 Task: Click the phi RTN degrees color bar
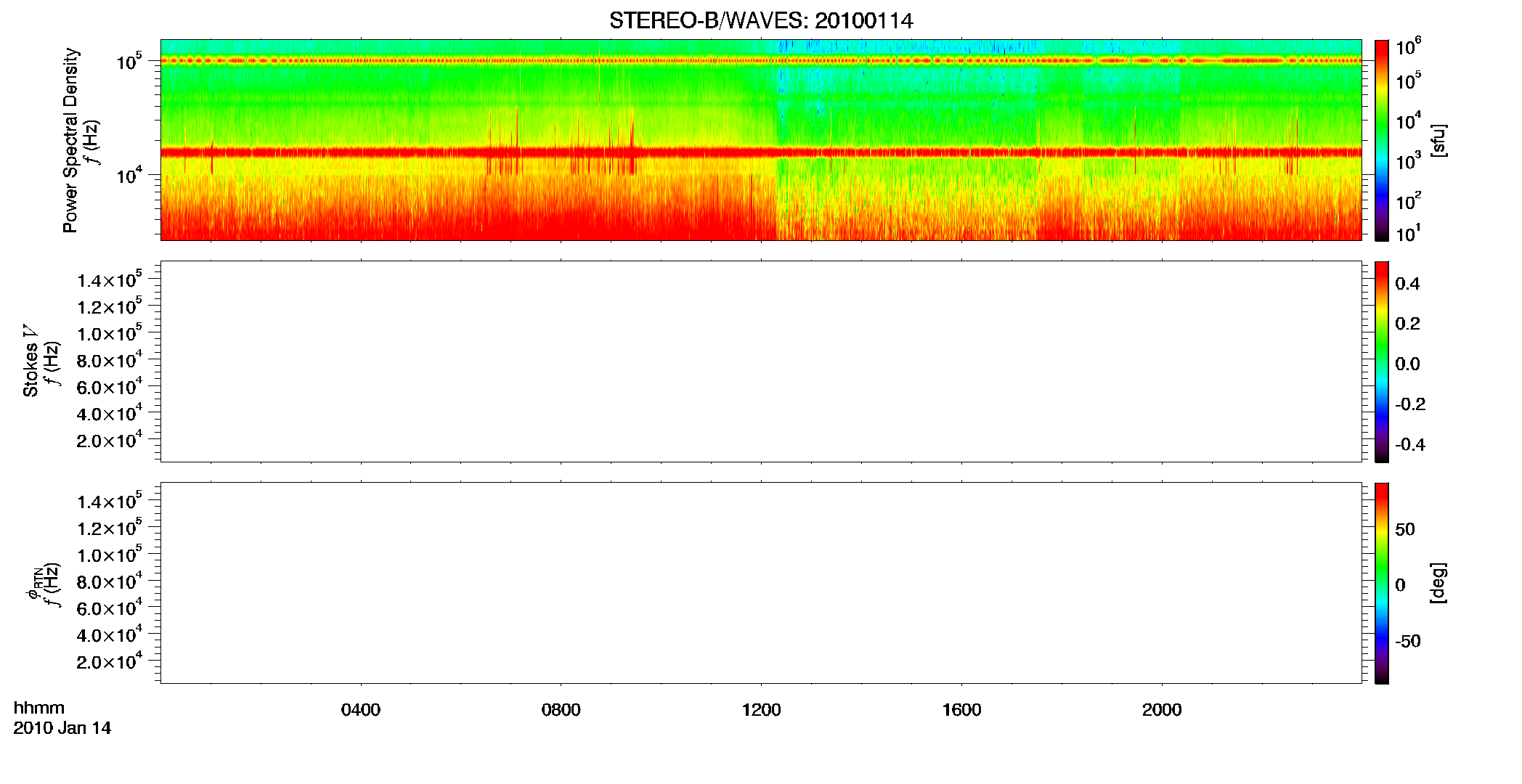[x=1382, y=583]
